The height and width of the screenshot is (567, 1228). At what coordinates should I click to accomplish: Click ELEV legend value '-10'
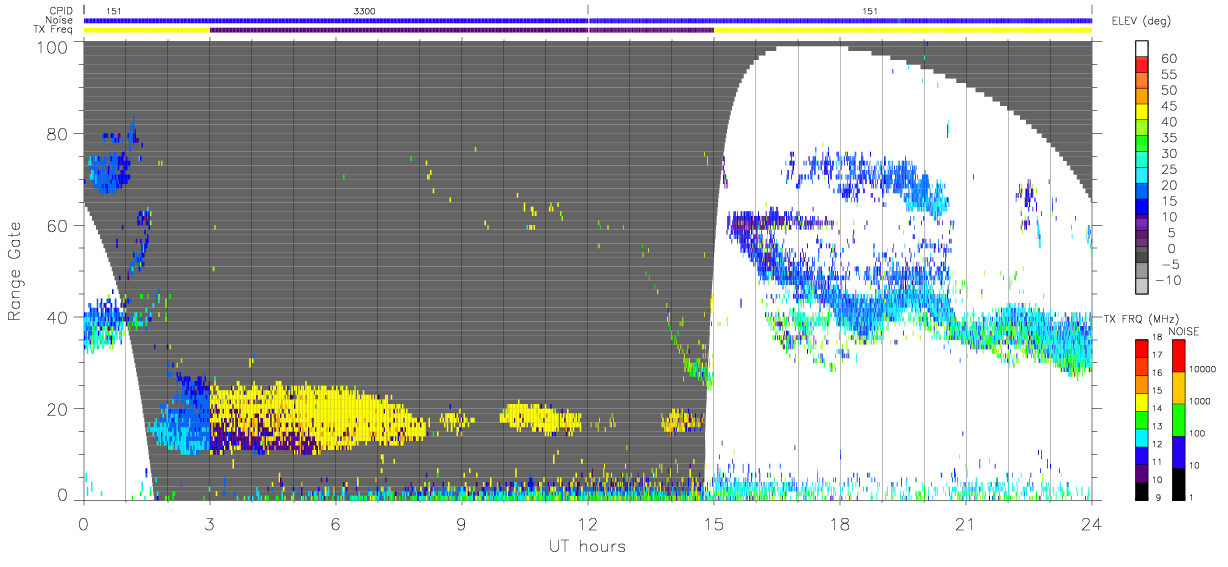tap(1170, 280)
